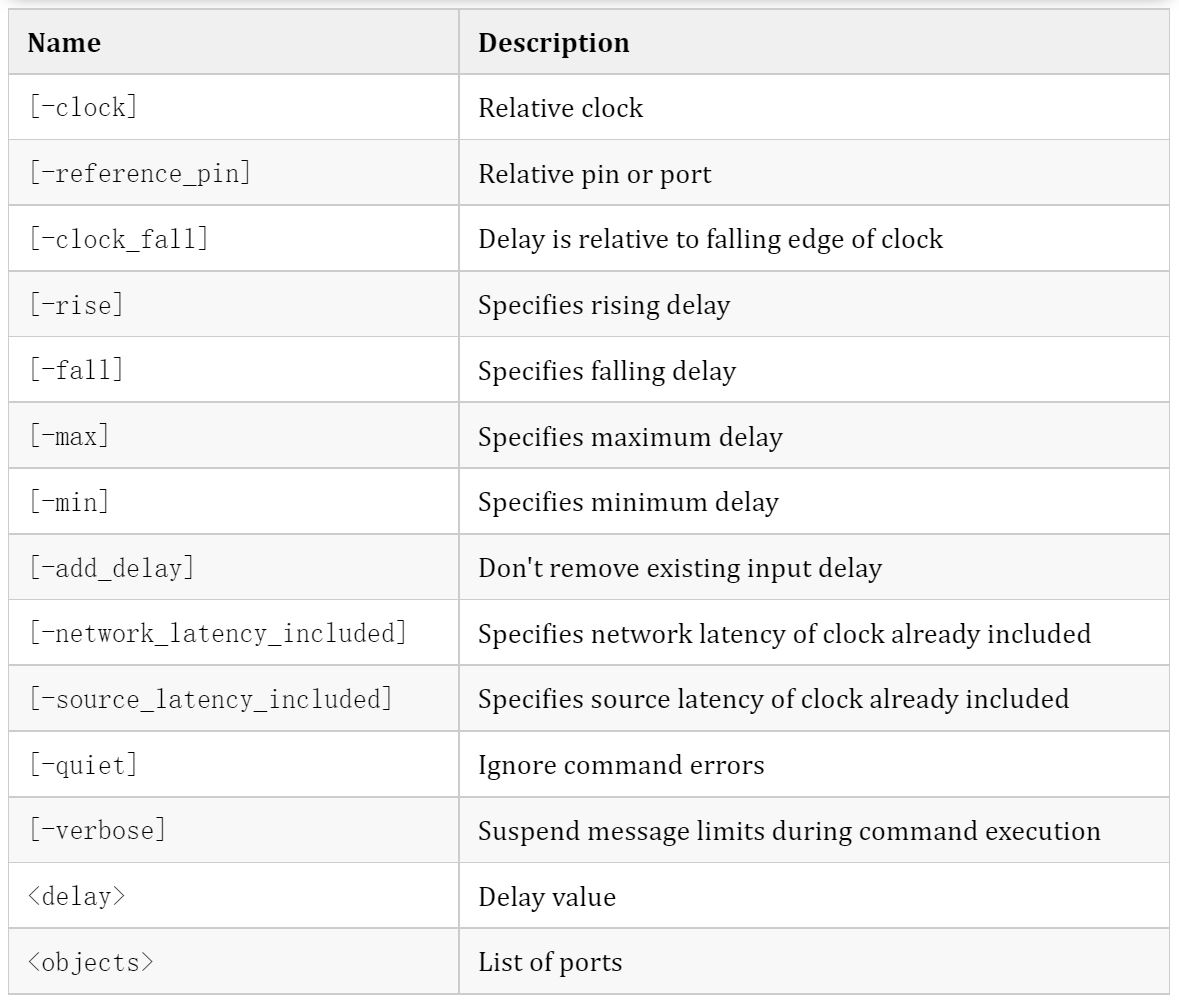Select the [-add_delay] option name
1179x1004 pixels.
(111, 568)
